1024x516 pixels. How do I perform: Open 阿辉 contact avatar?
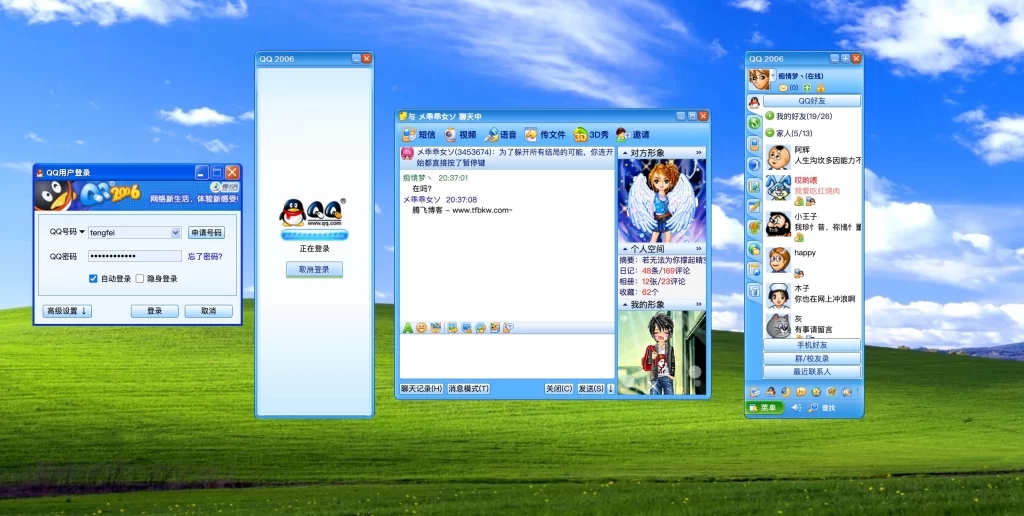click(x=778, y=157)
